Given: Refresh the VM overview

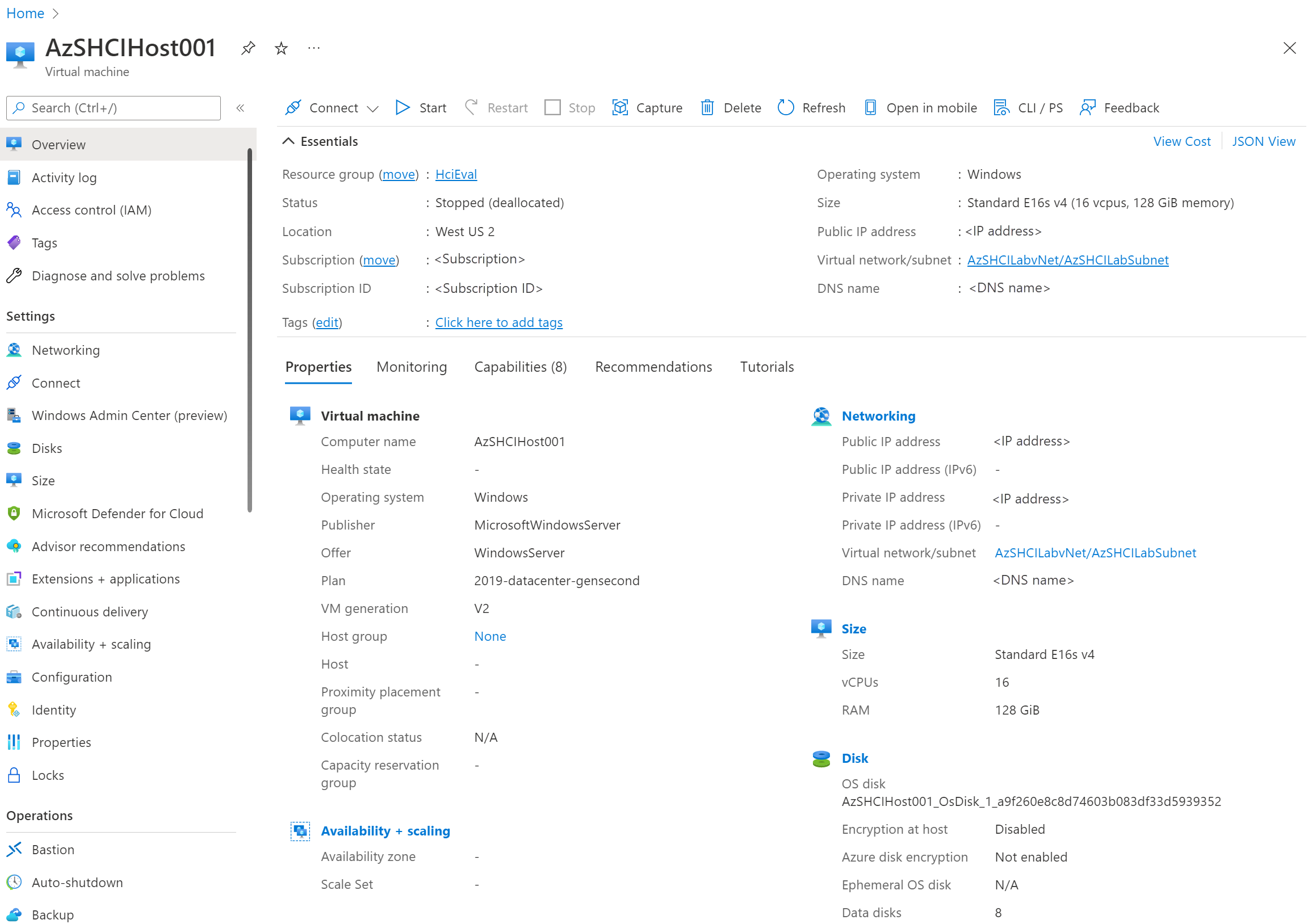Looking at the screenshot, I should click(812, 108).
